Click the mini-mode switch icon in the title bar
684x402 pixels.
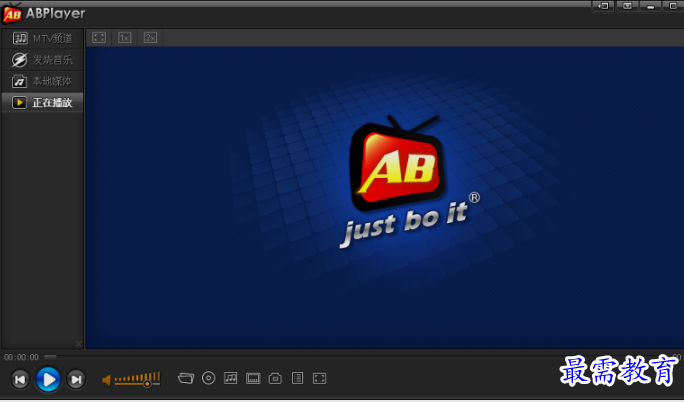(x=603, y=6)
